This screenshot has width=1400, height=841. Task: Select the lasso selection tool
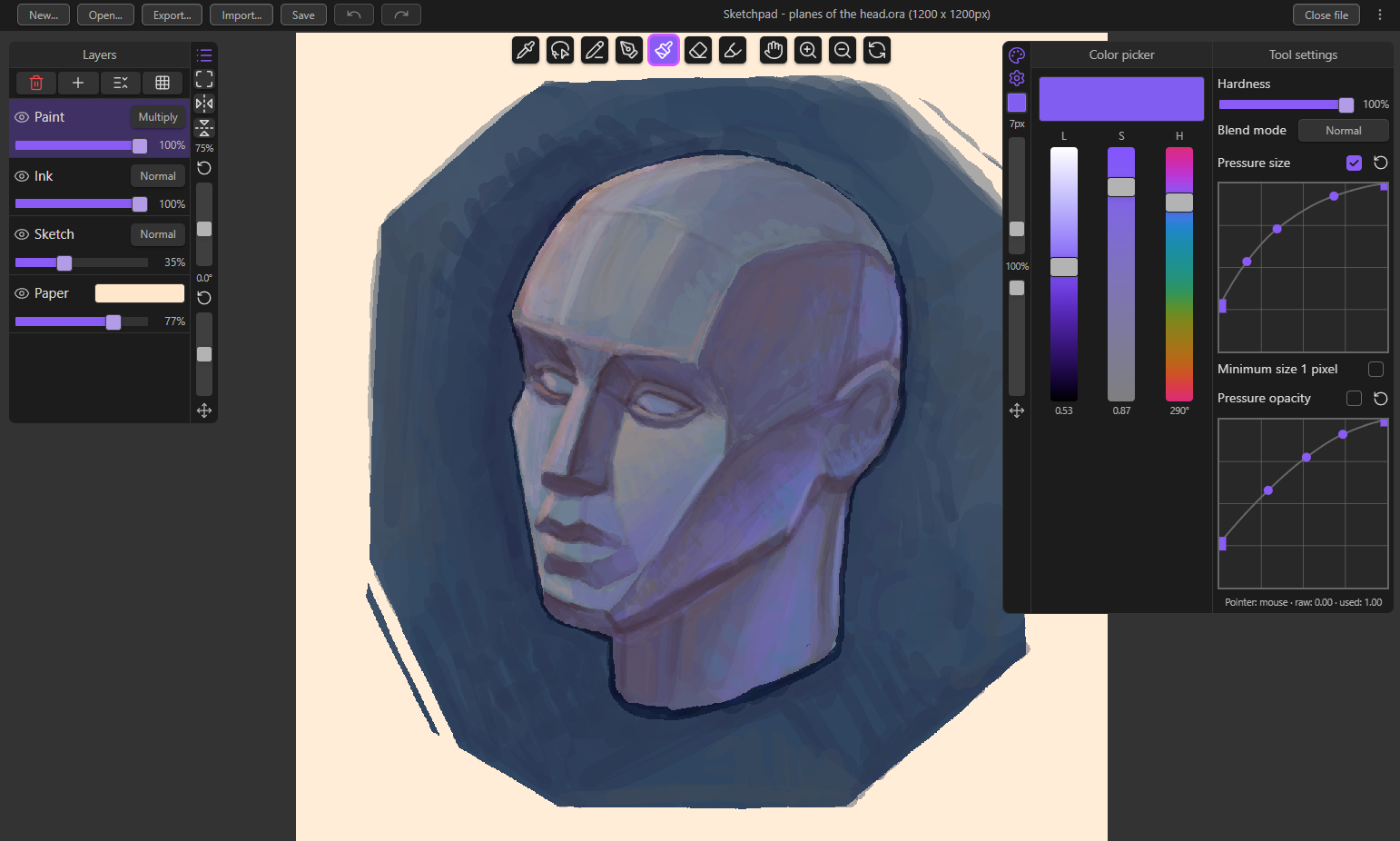(x=560, y=50)
